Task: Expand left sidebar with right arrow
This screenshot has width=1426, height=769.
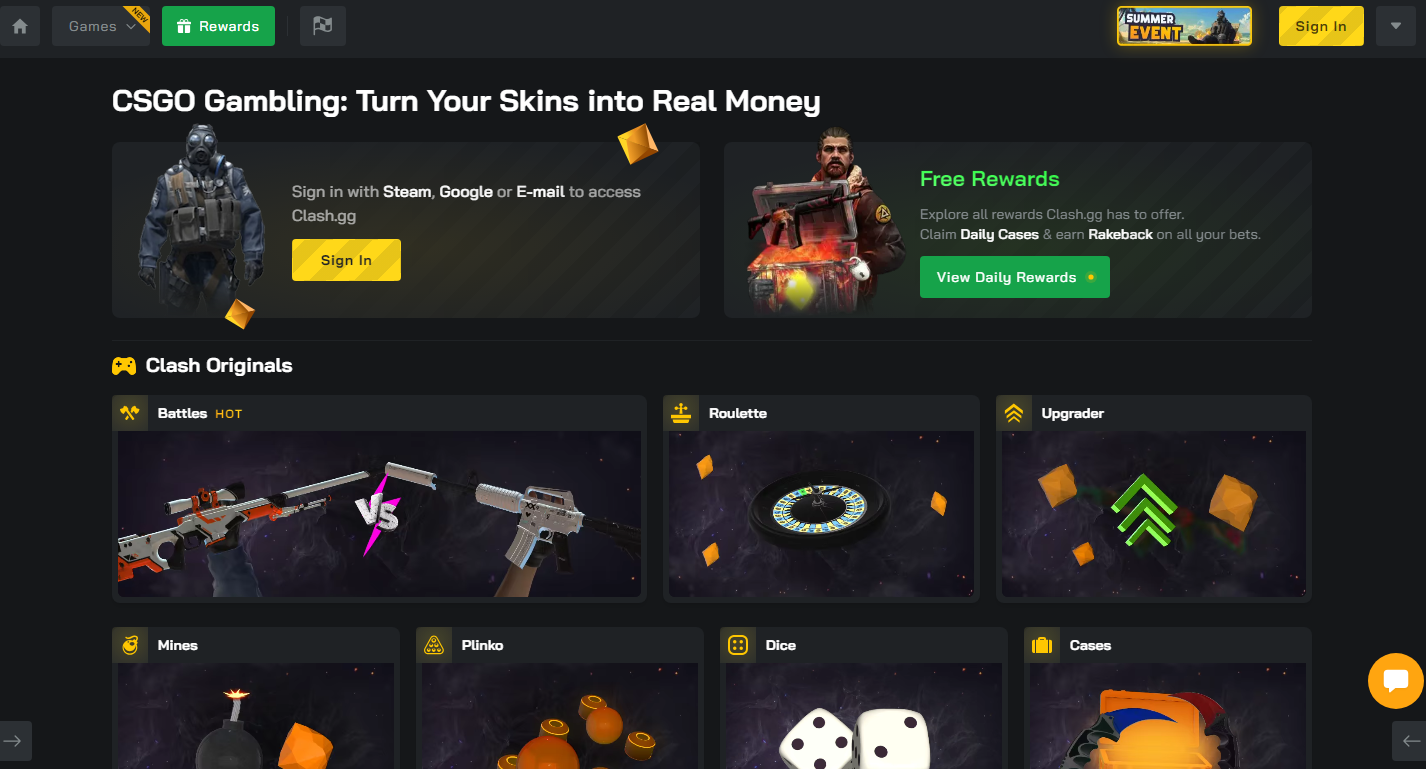Action: [14, 741]
